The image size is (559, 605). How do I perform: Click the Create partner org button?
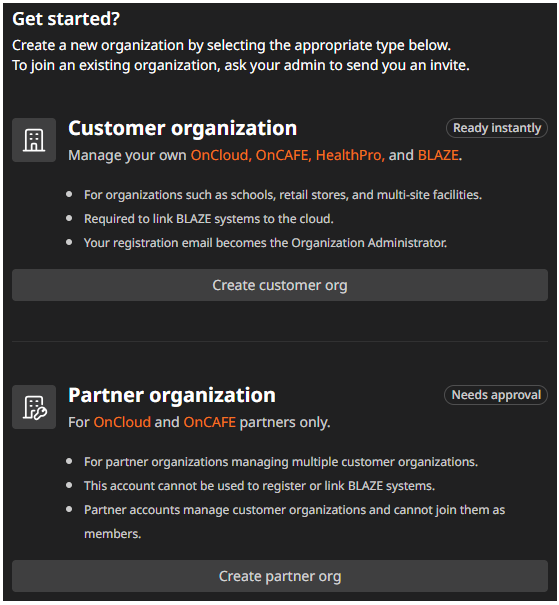(x=280, y=576)
